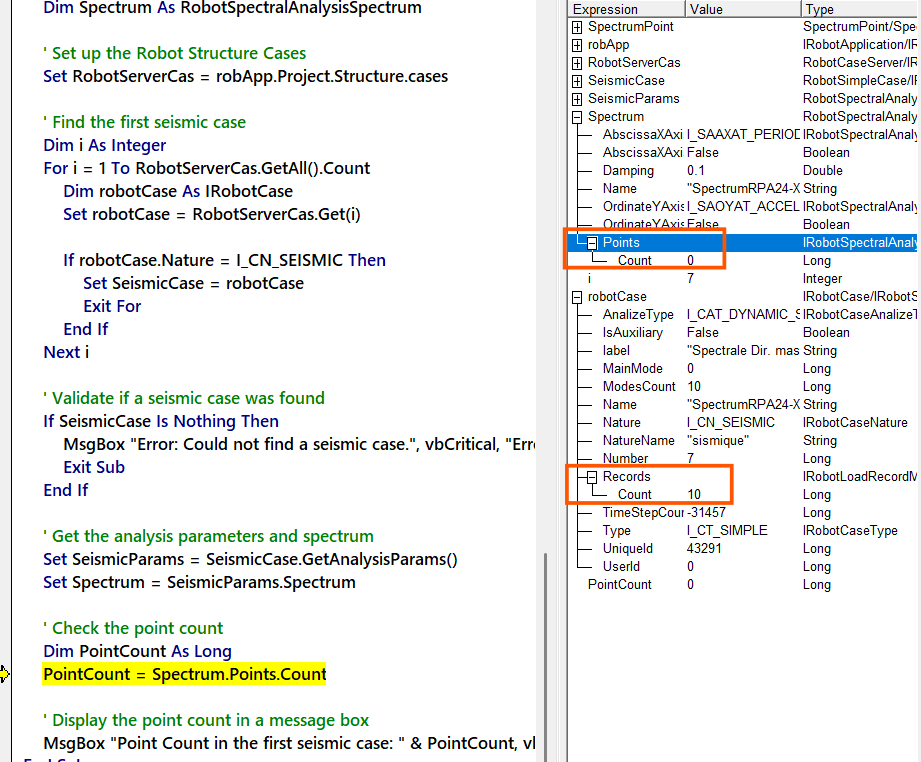The height and width of the screenshot is (762, 921).
Task: Click the Dim robotCase As IRobotCase line
Action: (178, 192)
